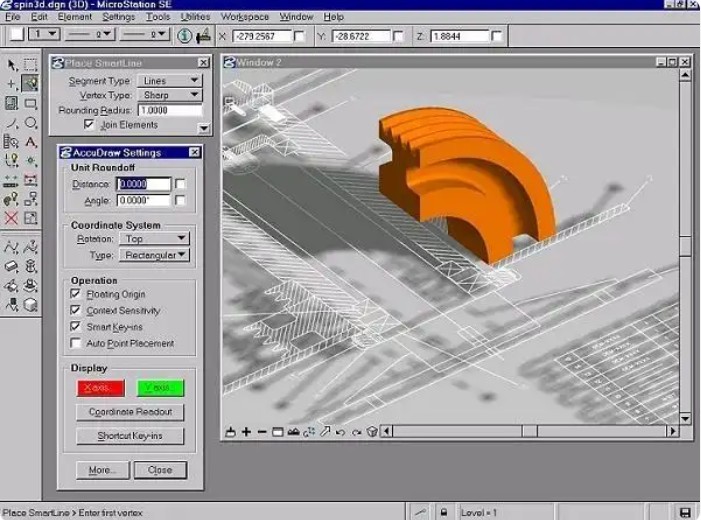
Task: Disable the Join Elements checkbox
Action: coord(89,125)
